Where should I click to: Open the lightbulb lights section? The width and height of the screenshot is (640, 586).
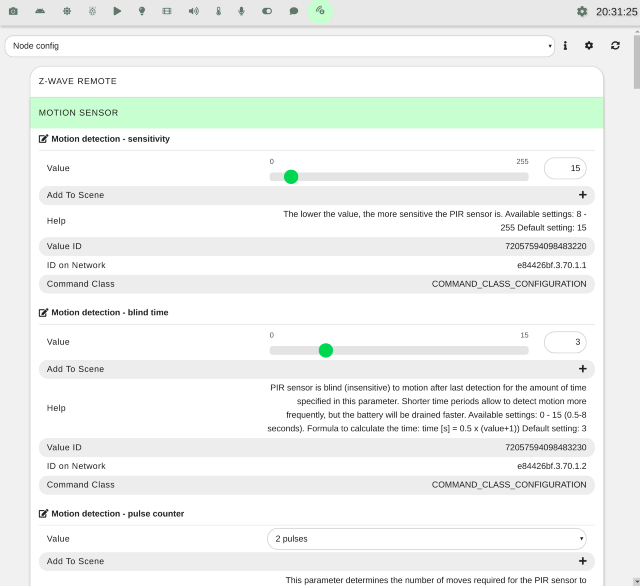(142, 11)
